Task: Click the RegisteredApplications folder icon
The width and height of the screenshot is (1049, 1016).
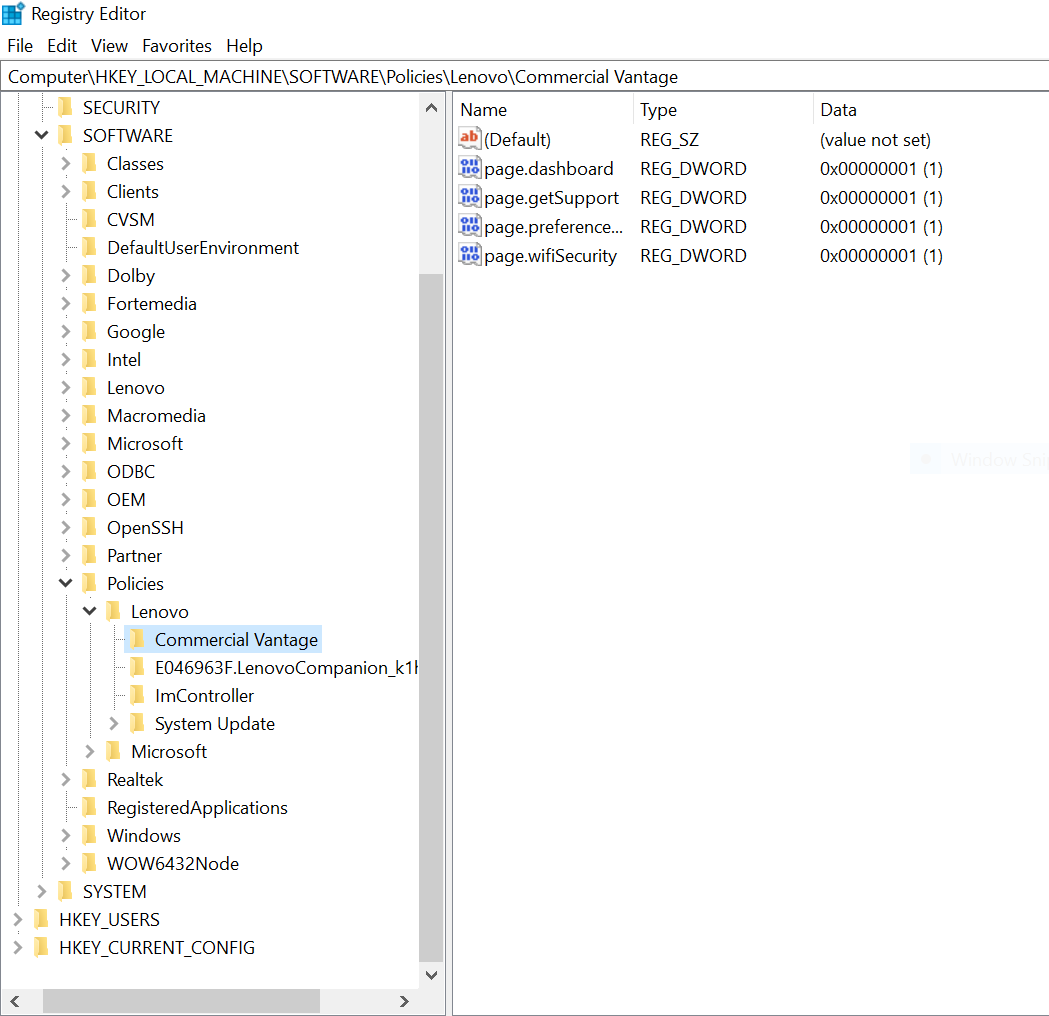Action: coord(90,807)
